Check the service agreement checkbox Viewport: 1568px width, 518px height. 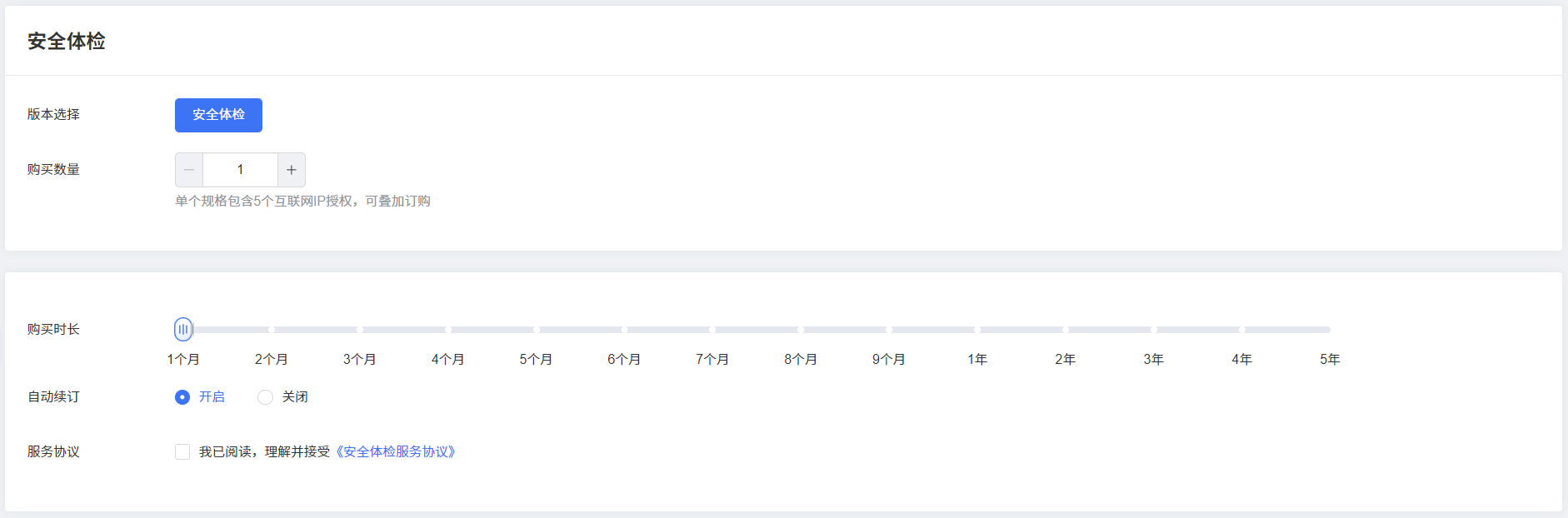pos(182,451)
